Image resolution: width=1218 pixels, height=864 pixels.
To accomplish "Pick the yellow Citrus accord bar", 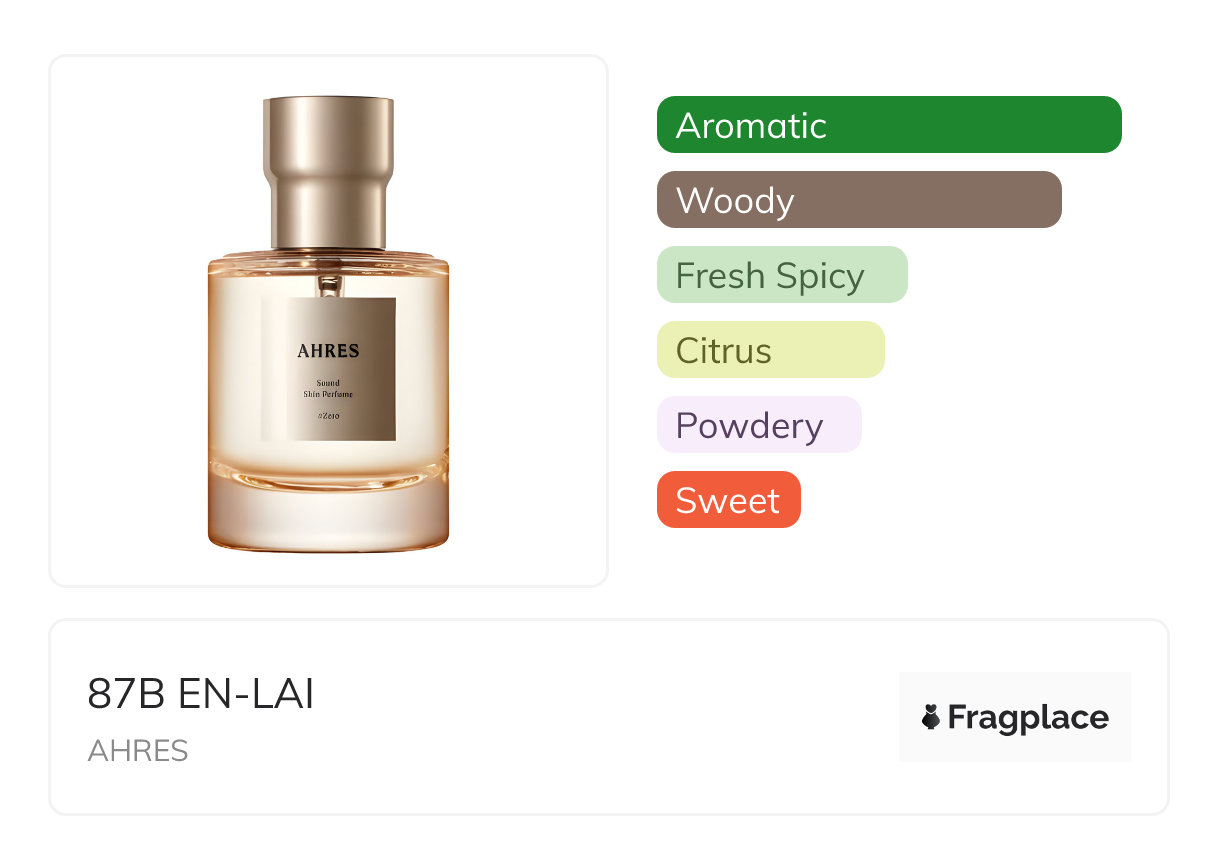I will click(771, 350).
